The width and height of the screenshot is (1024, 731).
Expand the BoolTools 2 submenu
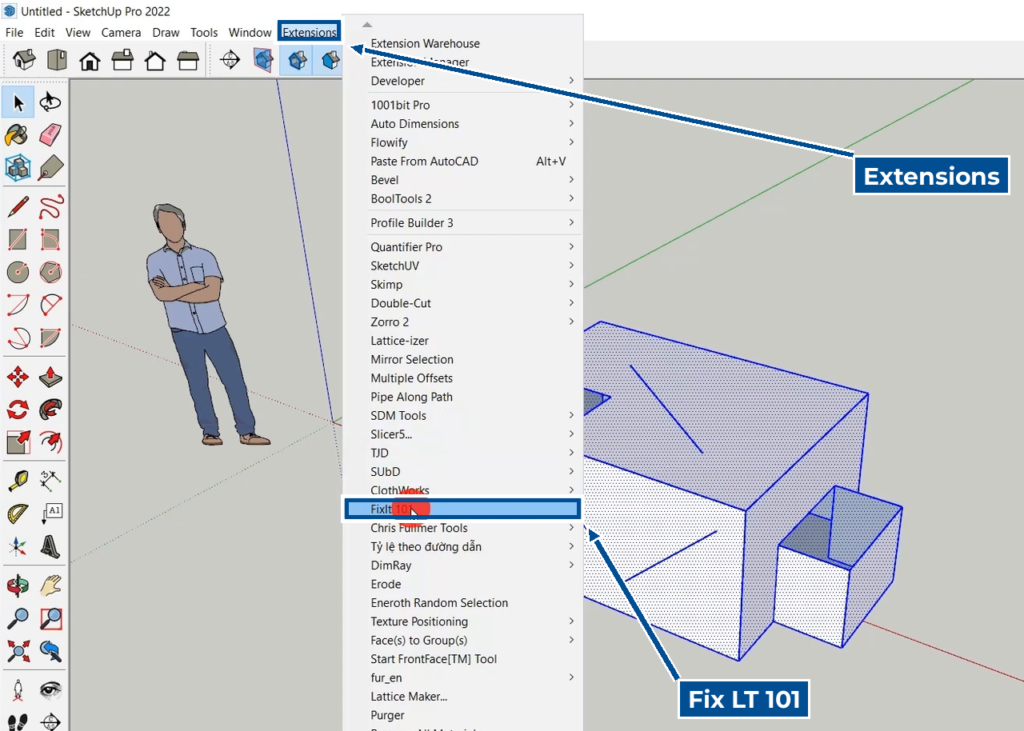tap(462, 199)
